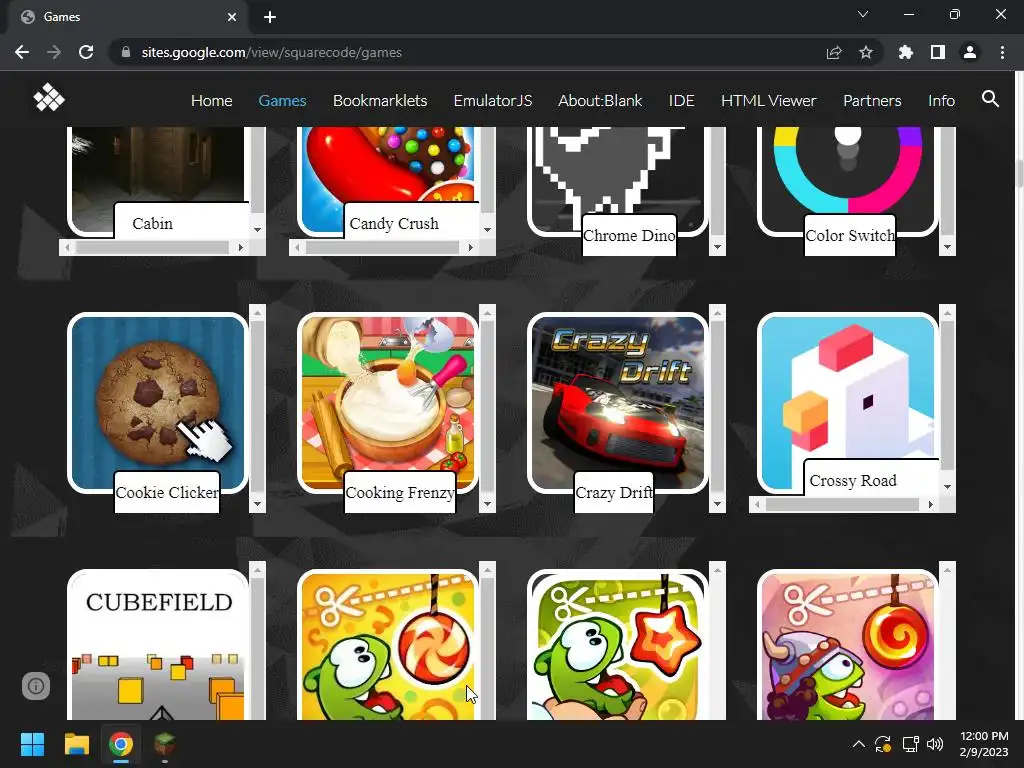
Task: Open the Info menu item
Action: click(x=941, y=101)
